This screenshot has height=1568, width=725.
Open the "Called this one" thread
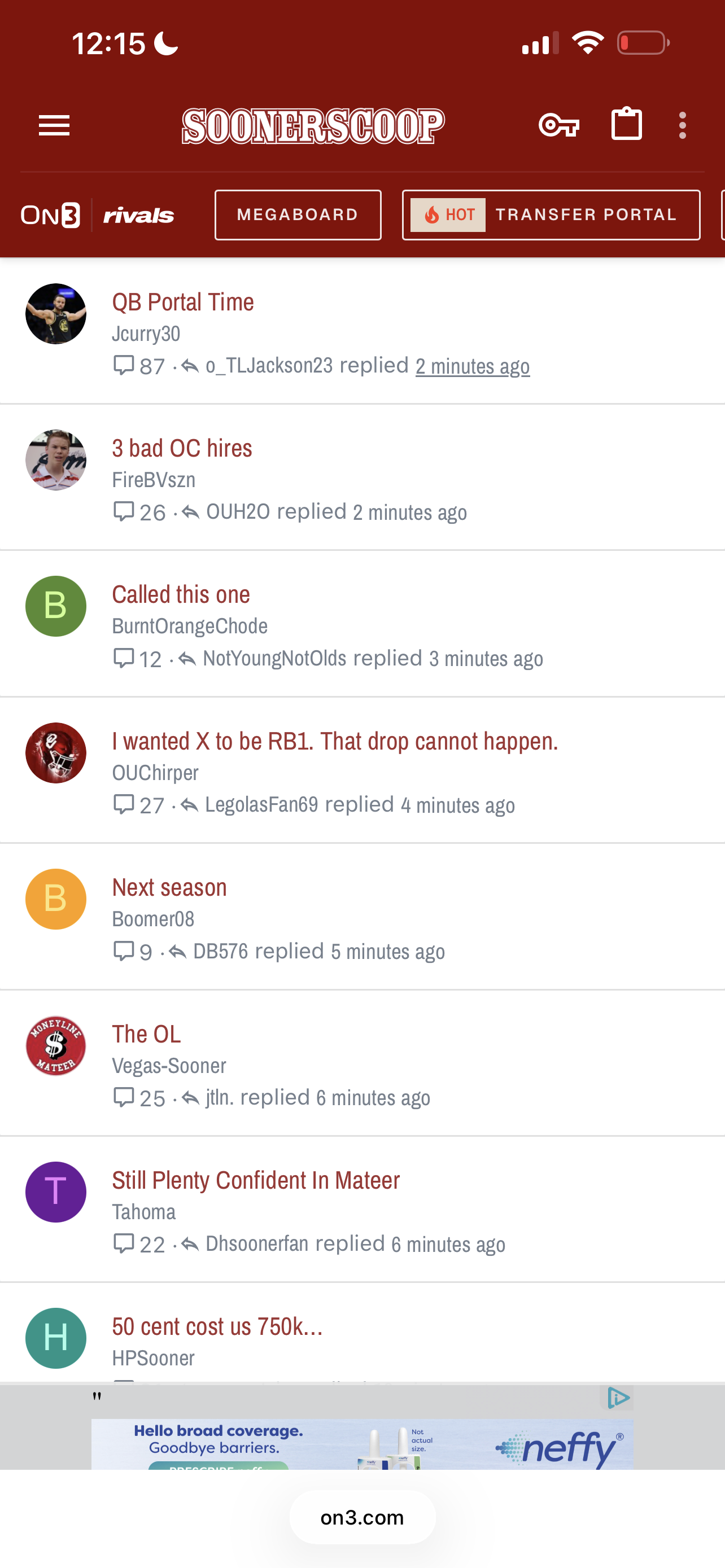click(x=181, y=595)
